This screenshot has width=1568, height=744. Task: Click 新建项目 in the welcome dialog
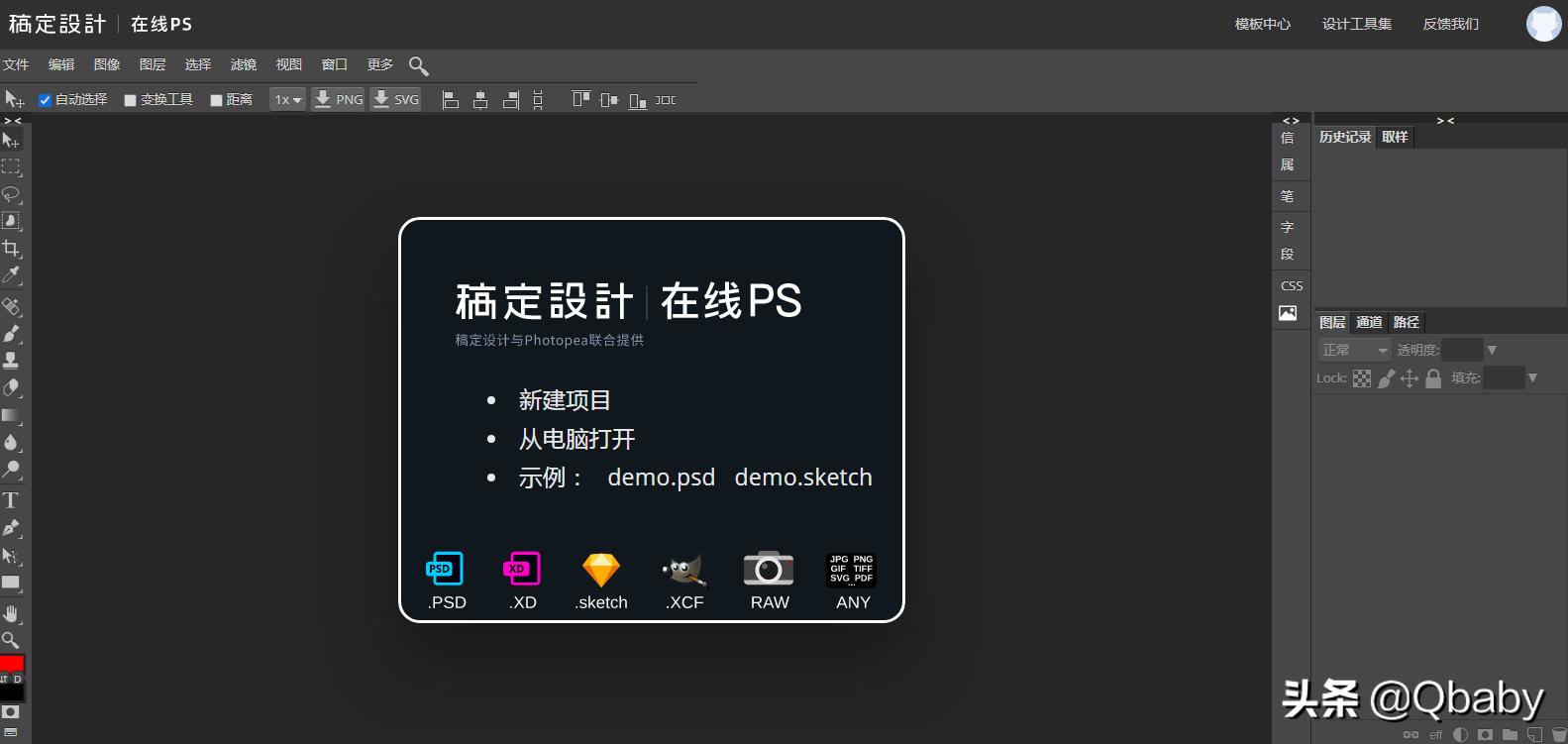(x=565, y=400)
